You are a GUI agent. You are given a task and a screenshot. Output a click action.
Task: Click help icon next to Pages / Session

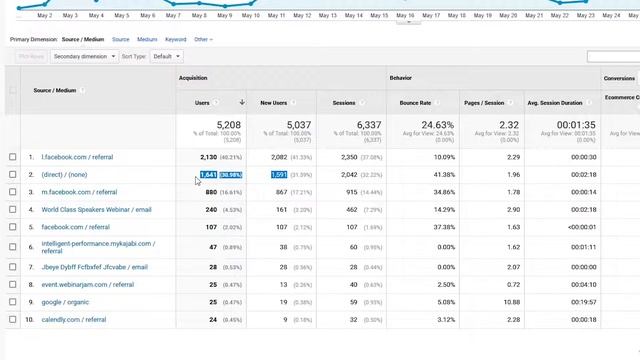[x=510, y=103]
